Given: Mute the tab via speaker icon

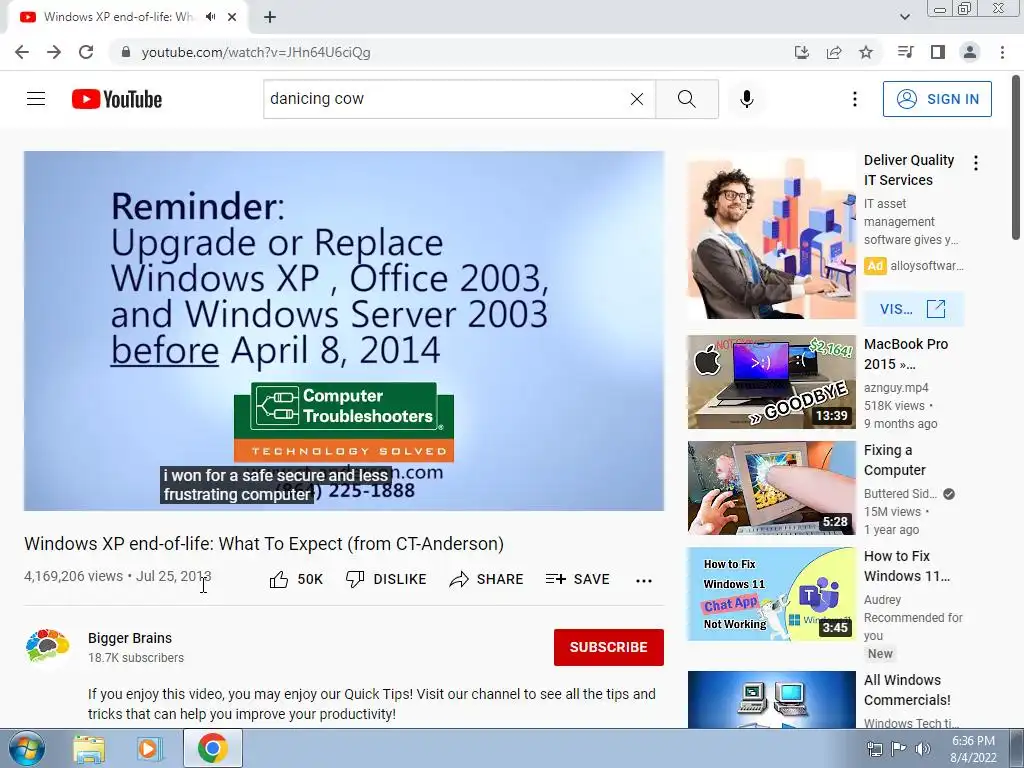Looking at the screenshot, I should coord(210,17).
